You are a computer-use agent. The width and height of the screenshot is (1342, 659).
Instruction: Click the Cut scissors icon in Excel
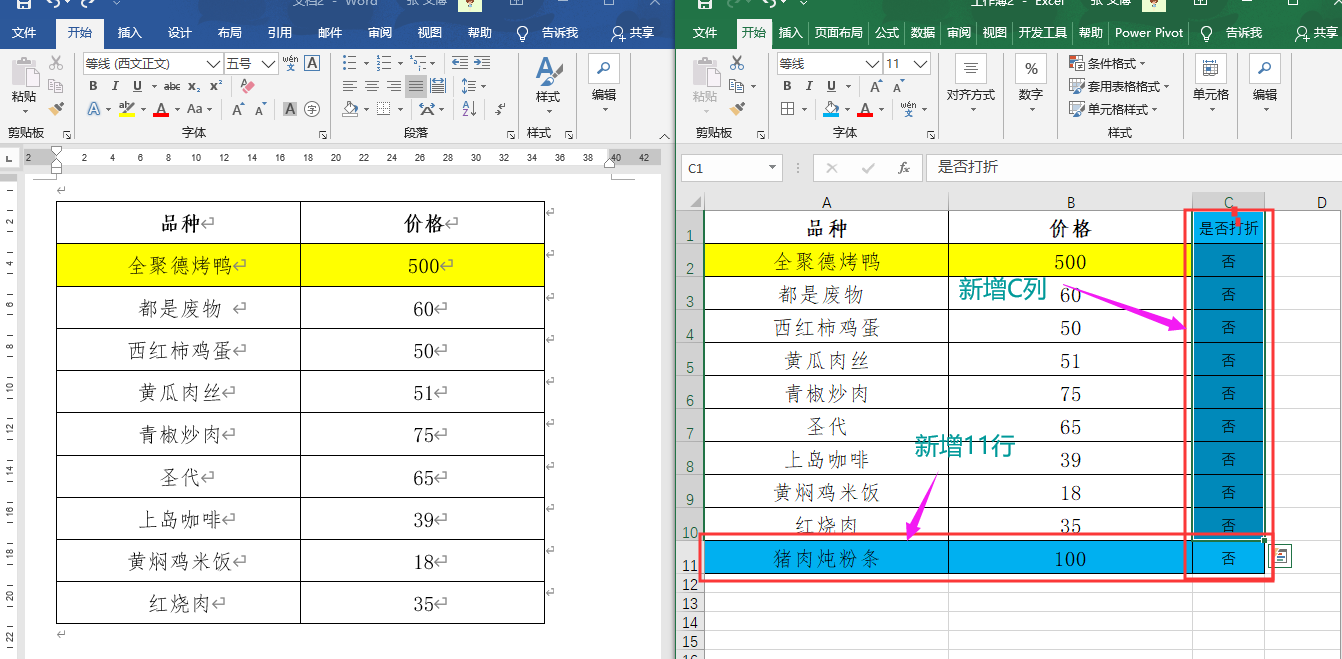point(737,63)
